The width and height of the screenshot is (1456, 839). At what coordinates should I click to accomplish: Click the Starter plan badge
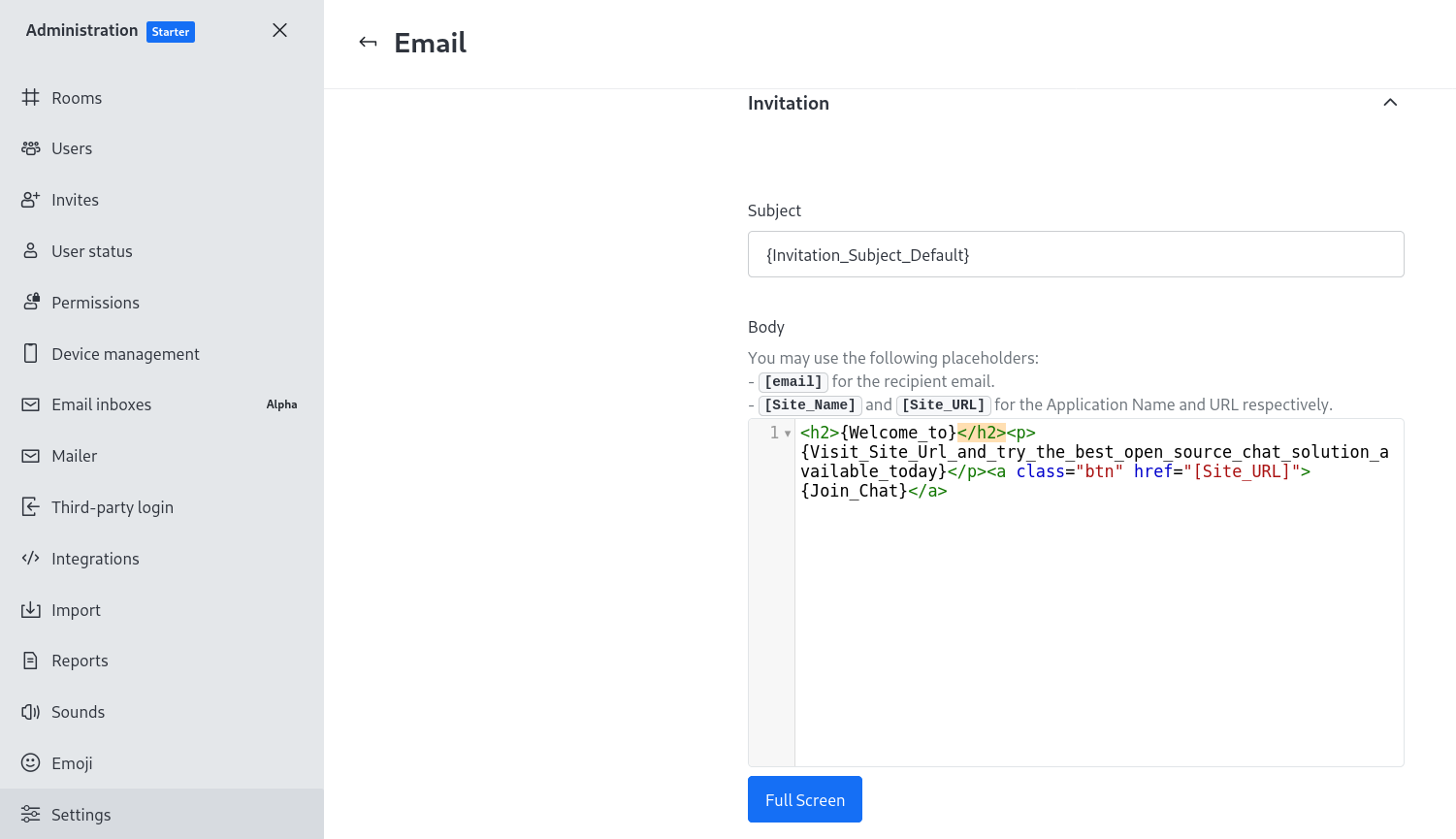pyautogui.click(x=171, y=32)
